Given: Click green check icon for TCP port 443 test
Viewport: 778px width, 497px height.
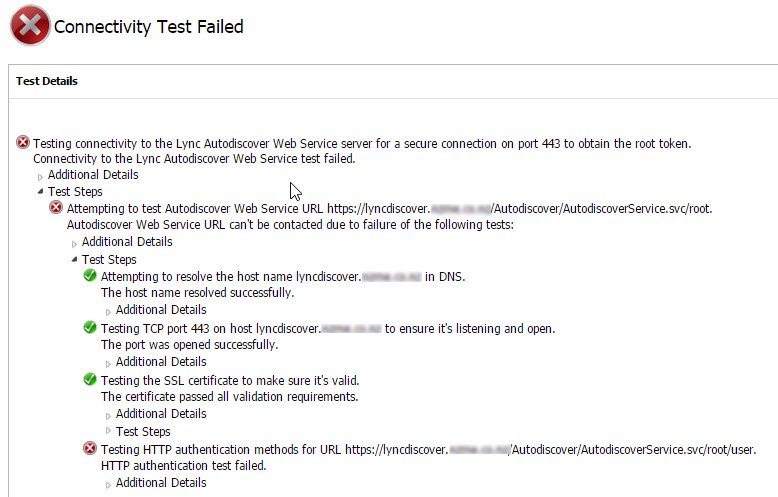Looking at the screenshot, I should pos(90,328).
